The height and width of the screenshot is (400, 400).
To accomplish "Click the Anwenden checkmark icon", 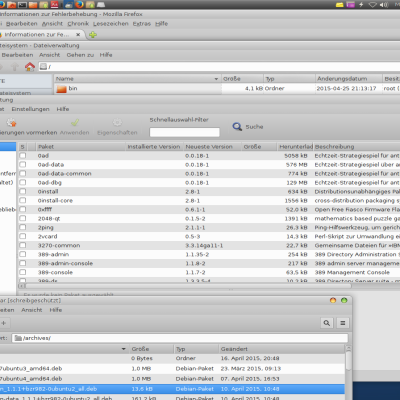I will pos(75,123).
